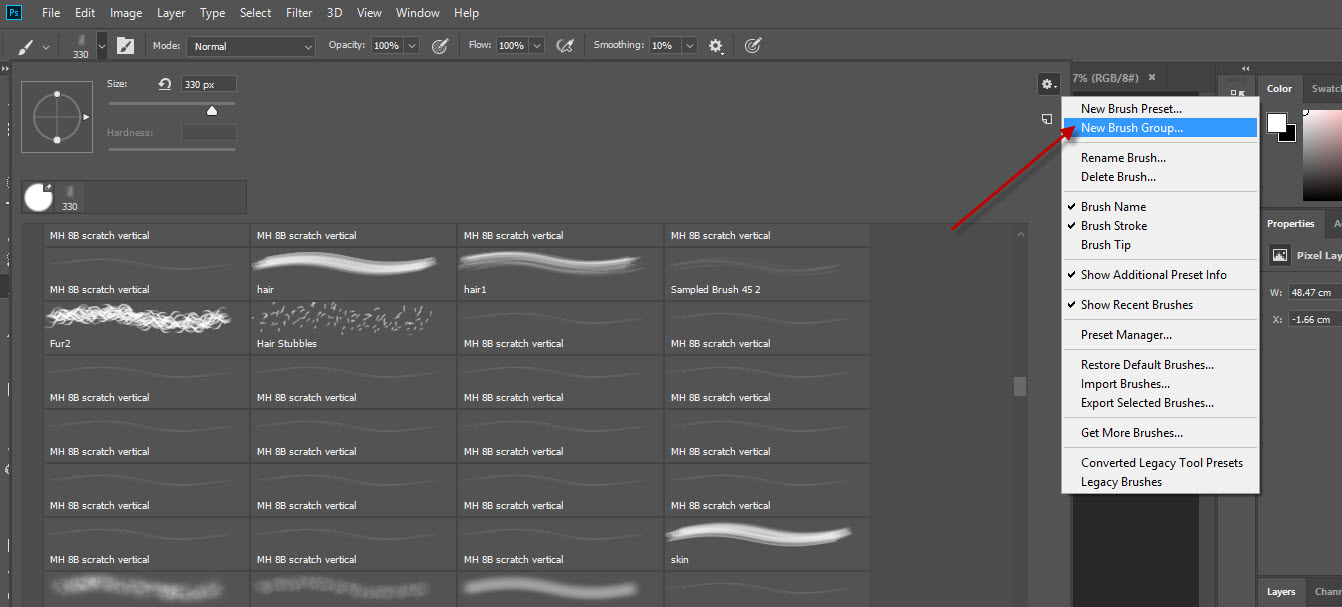
Task: Open the View menu
Action: pos(369,13)
